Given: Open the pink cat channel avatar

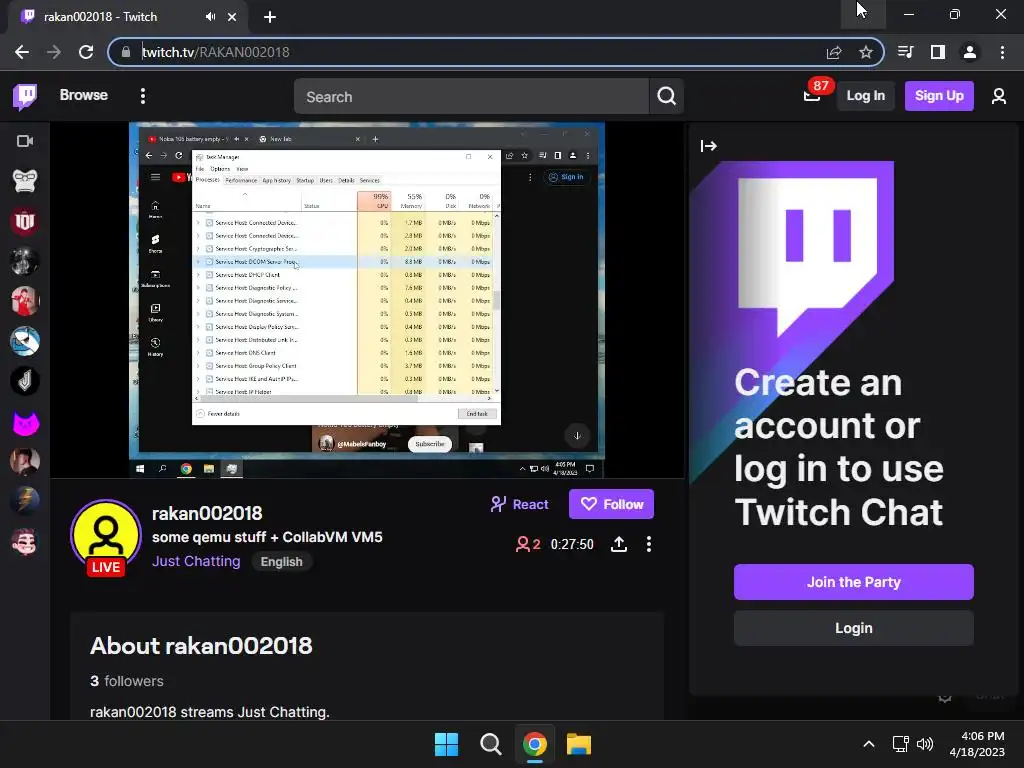Looking at the screenshot, I should pos(25,422).
